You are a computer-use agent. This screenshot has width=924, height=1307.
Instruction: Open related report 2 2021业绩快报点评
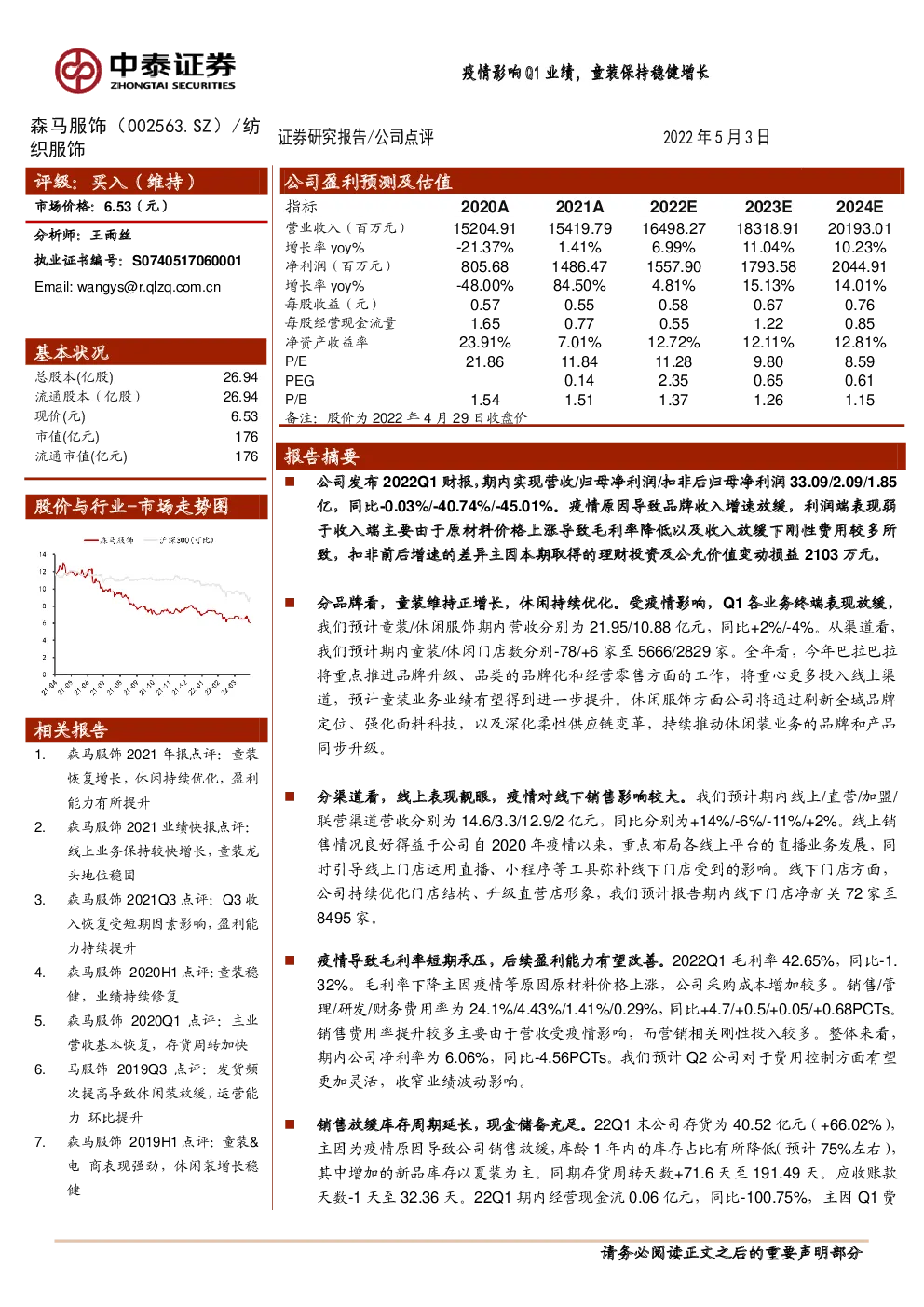[x=162, y=851]
